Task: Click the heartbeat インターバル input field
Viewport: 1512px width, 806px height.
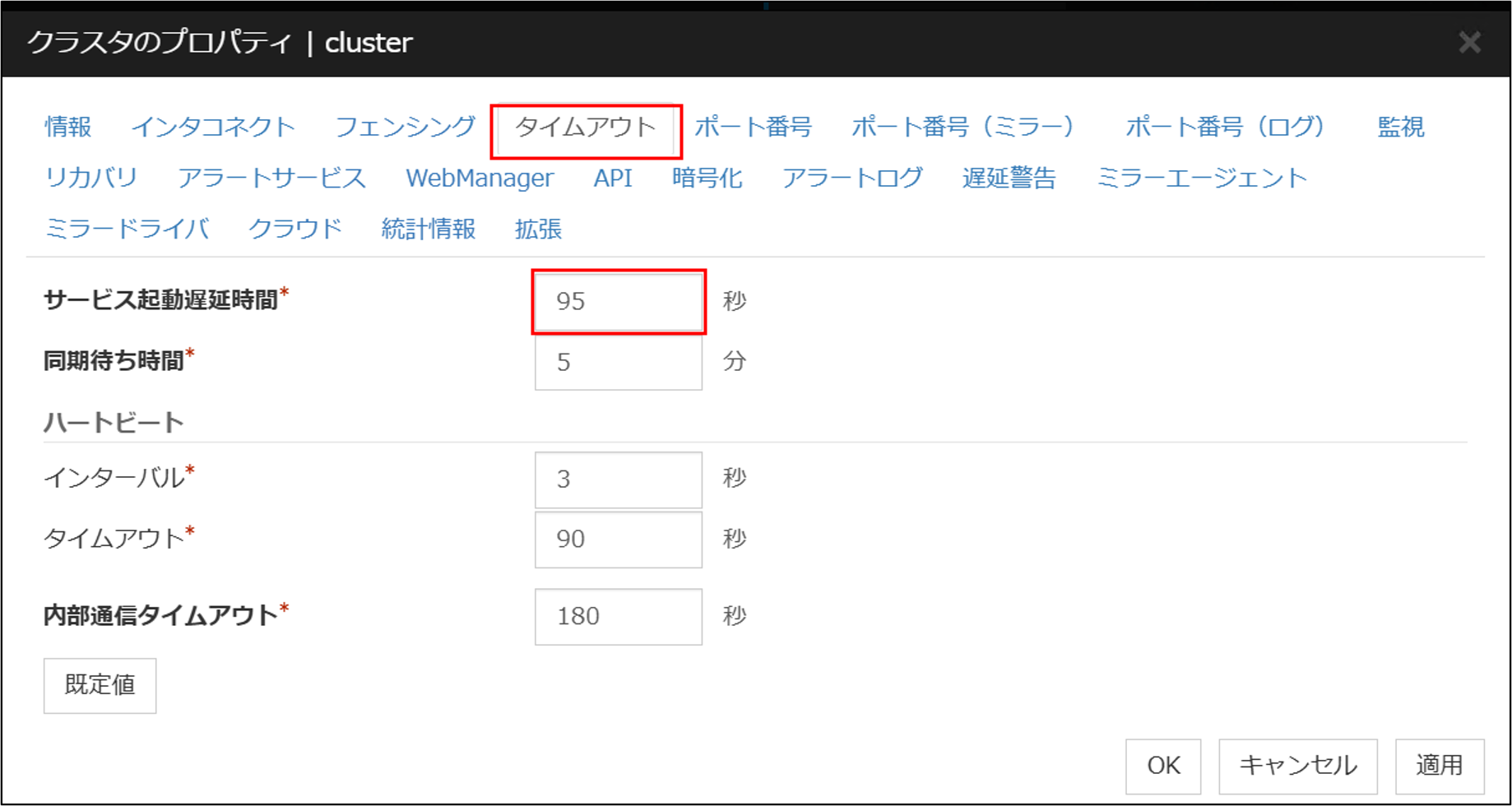Action: (618, 479)
